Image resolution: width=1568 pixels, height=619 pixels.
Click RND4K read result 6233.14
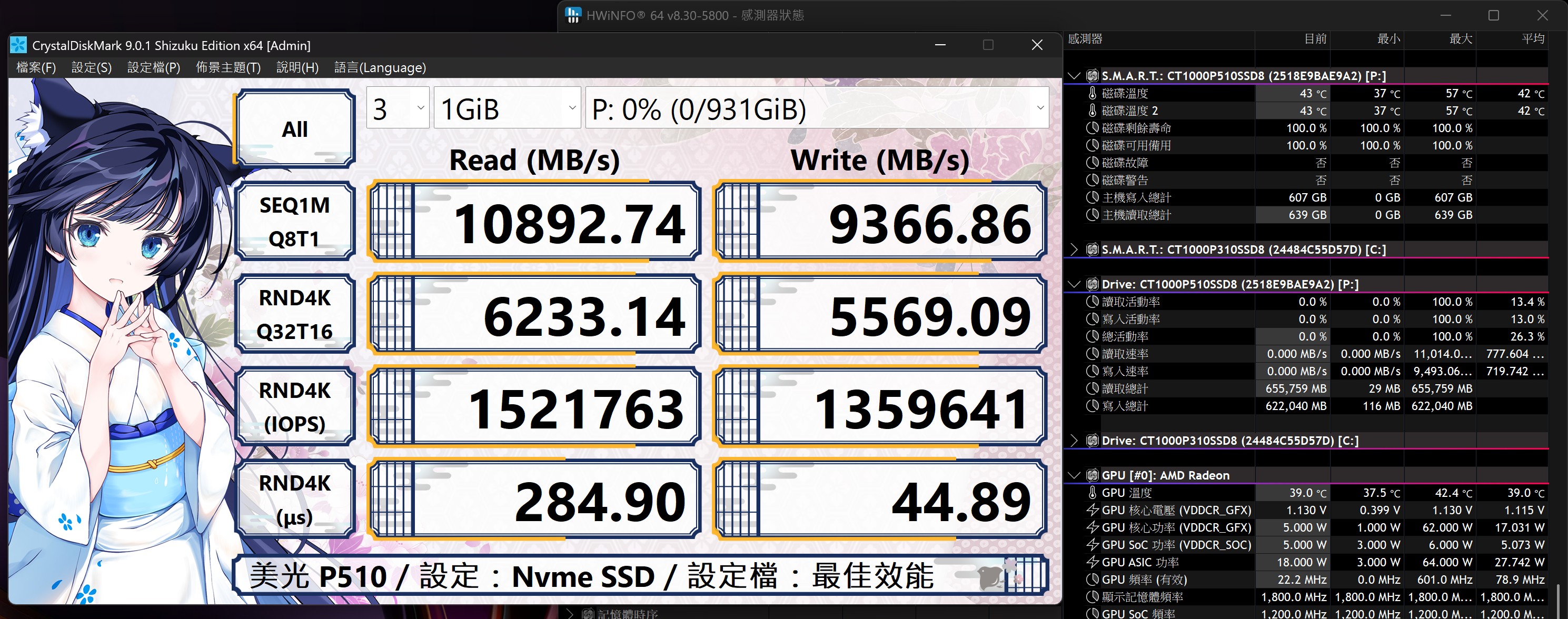tap(534, 315)
